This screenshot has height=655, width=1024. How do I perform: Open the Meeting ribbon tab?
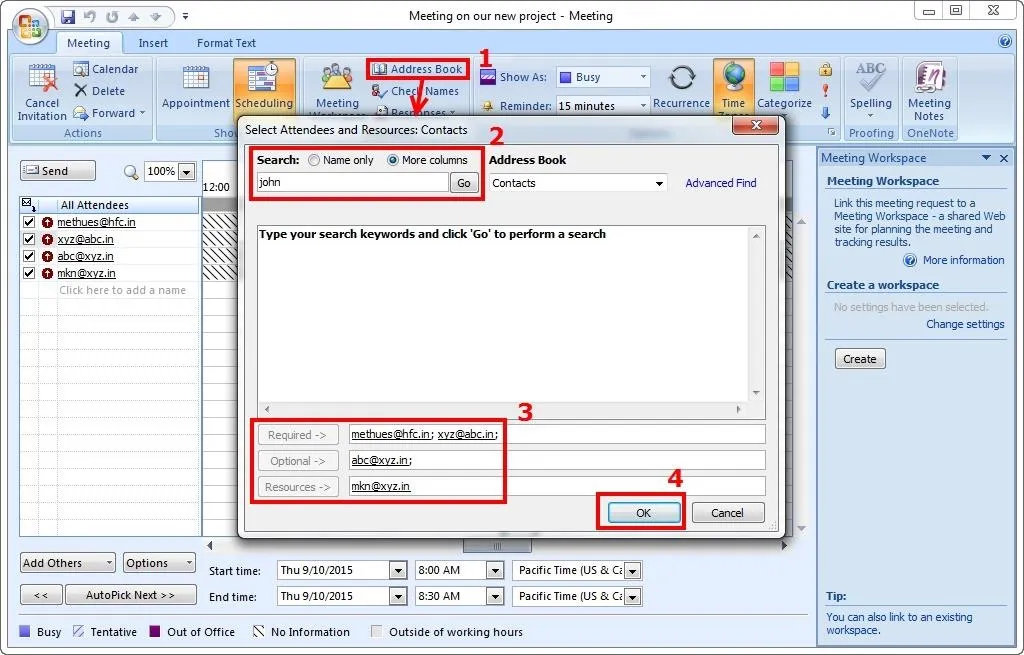88,43
